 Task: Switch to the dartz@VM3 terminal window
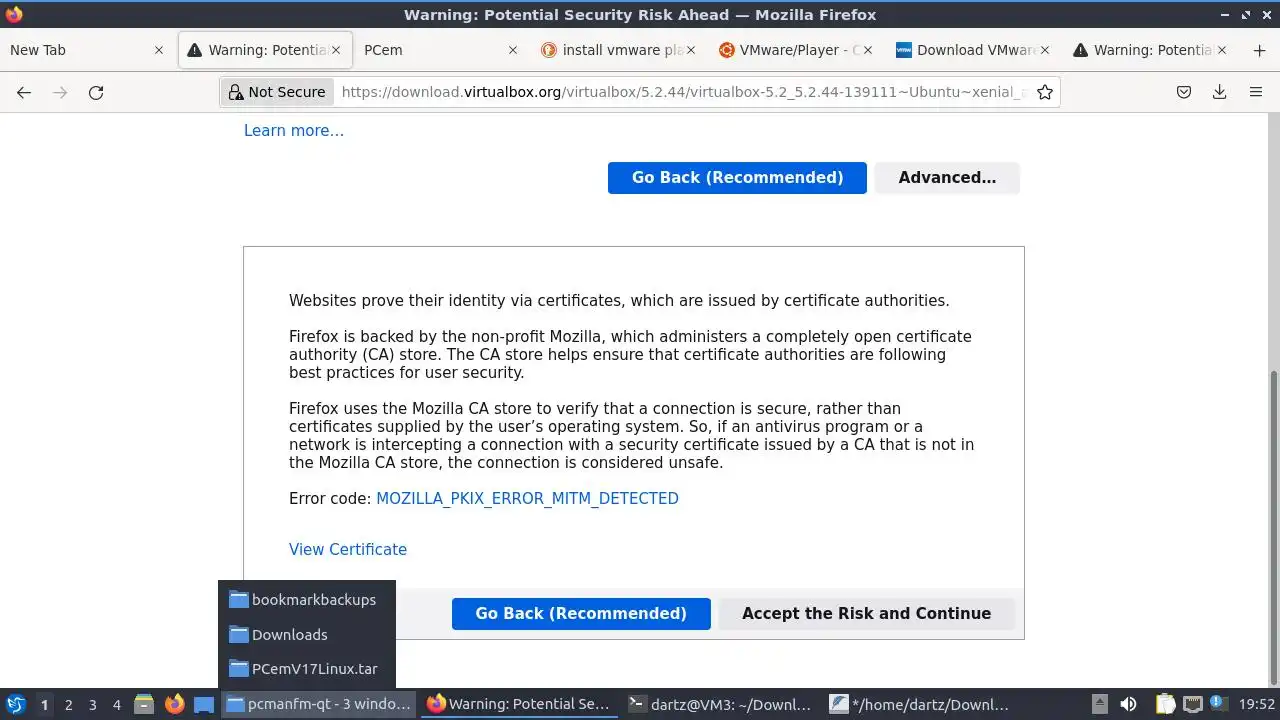point(721,704)
